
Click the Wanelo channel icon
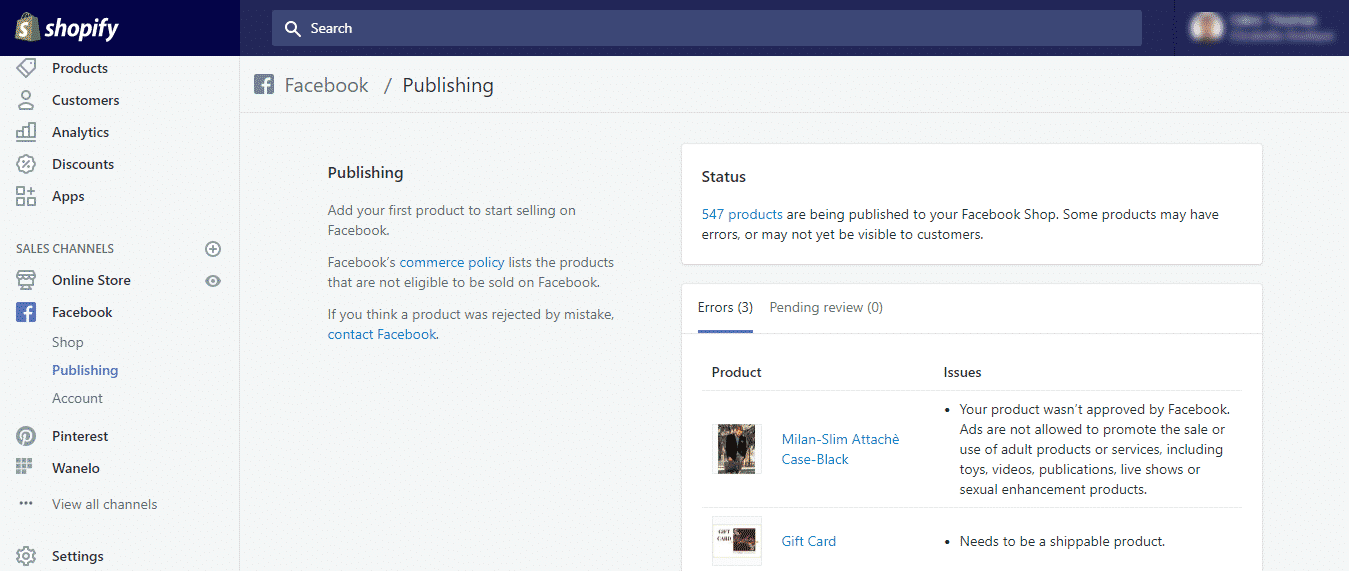pyautogui.click(x=26, y=468)
